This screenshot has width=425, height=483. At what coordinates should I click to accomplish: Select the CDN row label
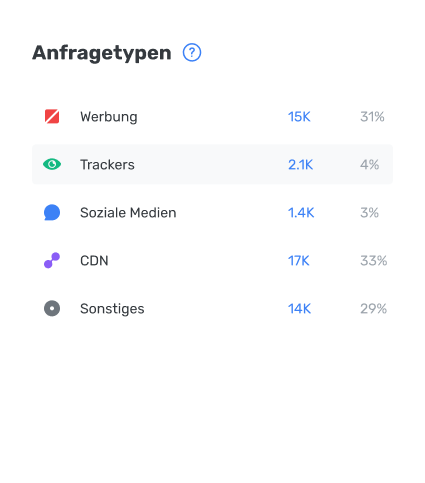pyautogui.click(x=94, y=261)
